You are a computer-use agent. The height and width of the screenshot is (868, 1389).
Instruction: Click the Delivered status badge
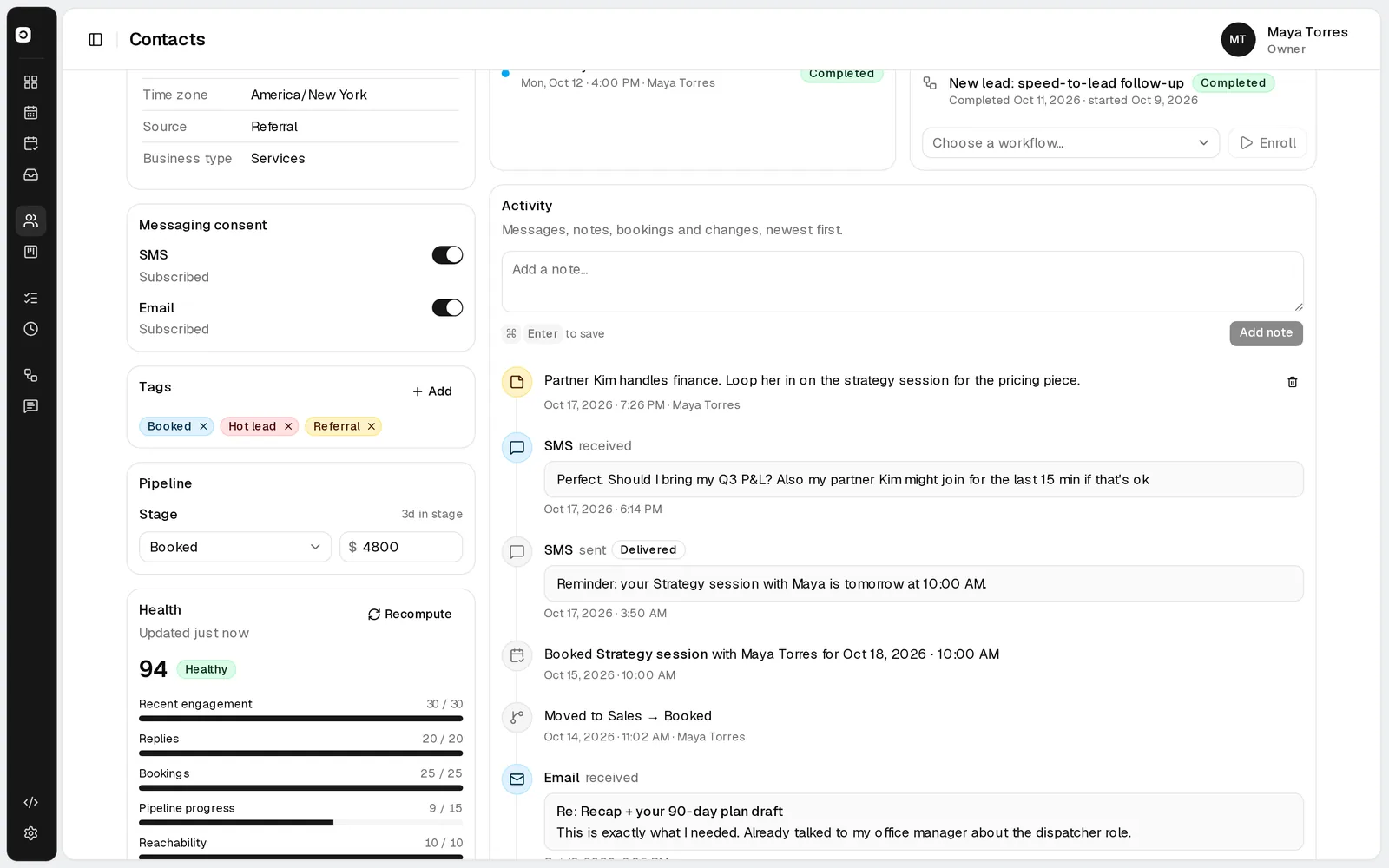point(648,549)
